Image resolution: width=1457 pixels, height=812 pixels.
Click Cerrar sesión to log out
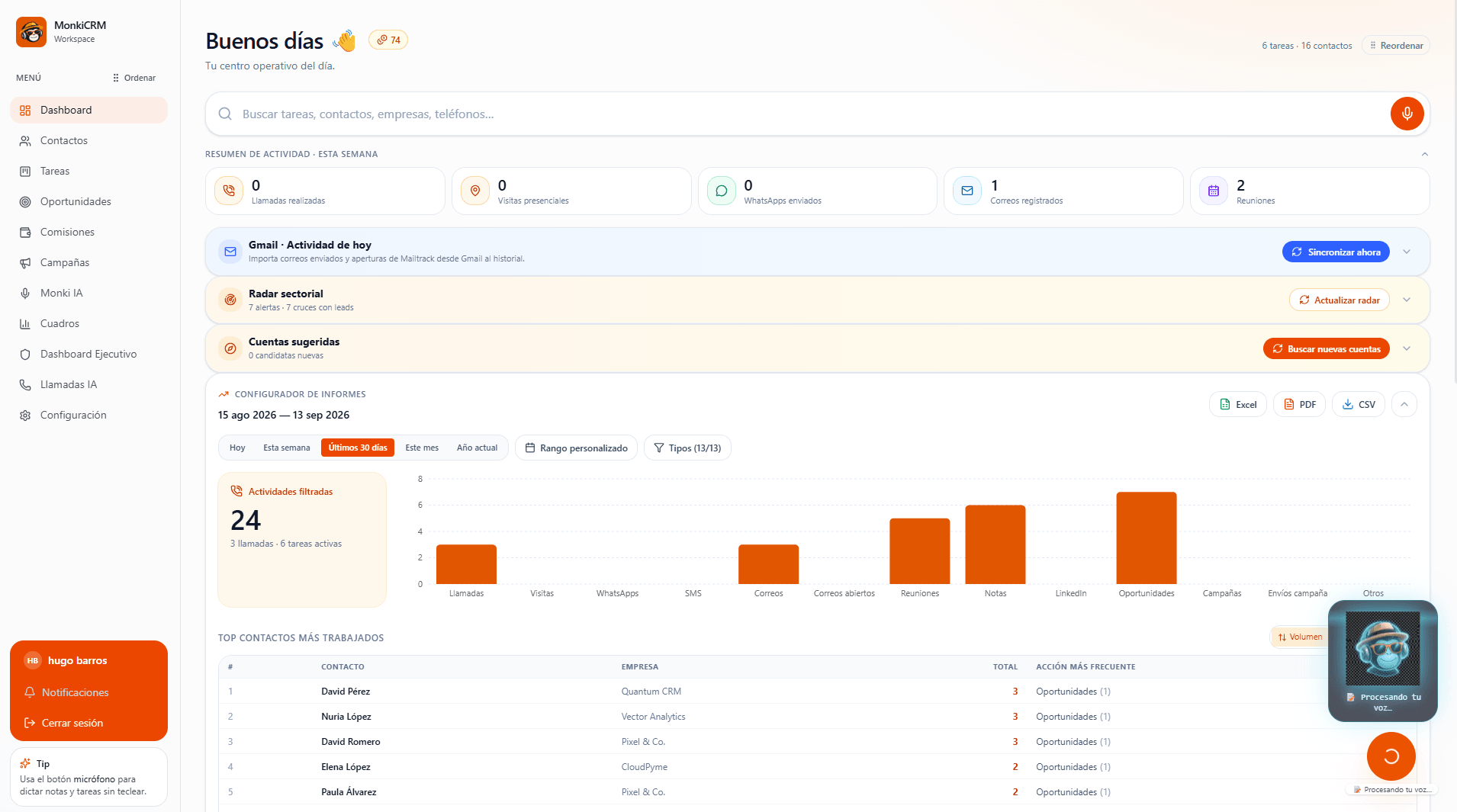point(88,723)
